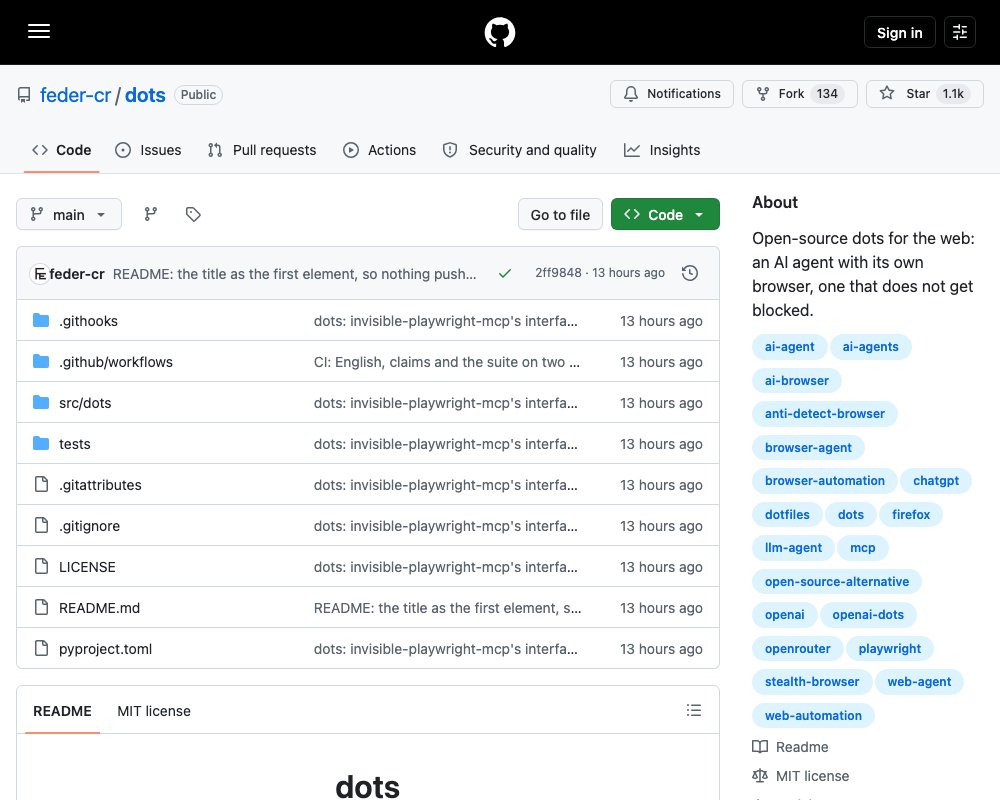Viewport: 1000px width, 800px height.
Task: Click the web-automation topic tag
Action: tap(813, 715)
